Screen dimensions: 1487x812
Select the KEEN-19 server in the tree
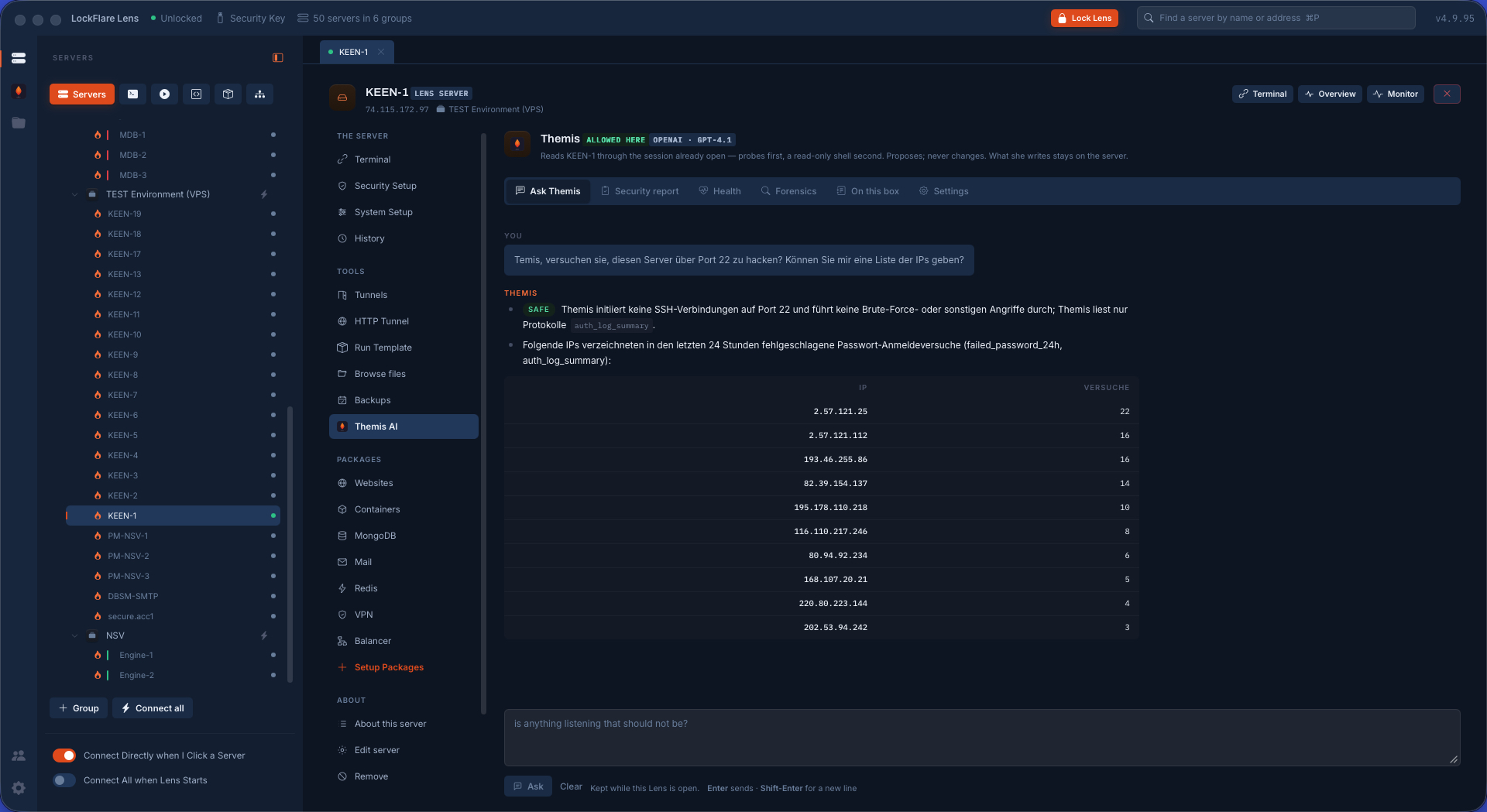click(173, 214)
